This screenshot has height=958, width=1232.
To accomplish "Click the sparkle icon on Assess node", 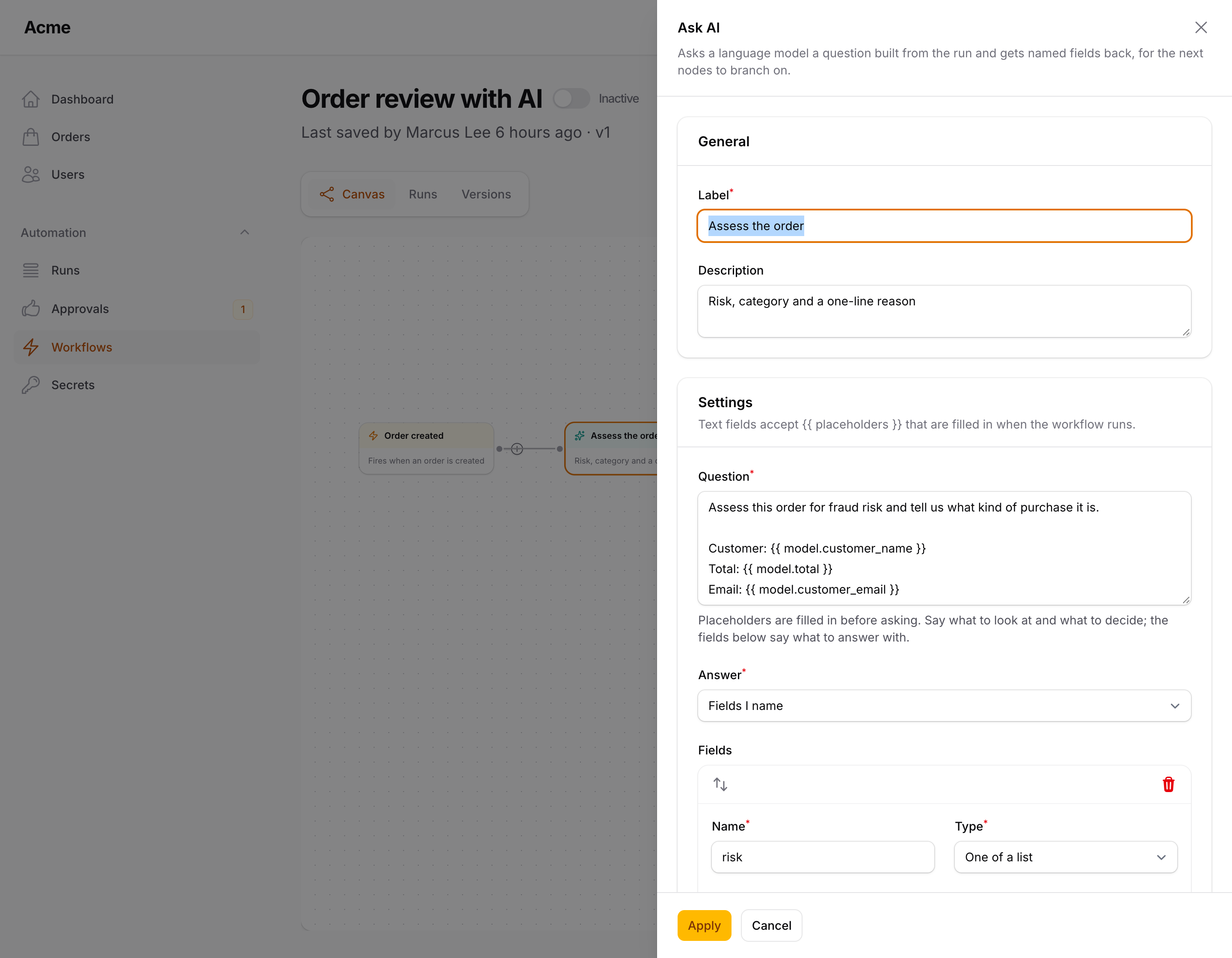I will click(579, 436).
